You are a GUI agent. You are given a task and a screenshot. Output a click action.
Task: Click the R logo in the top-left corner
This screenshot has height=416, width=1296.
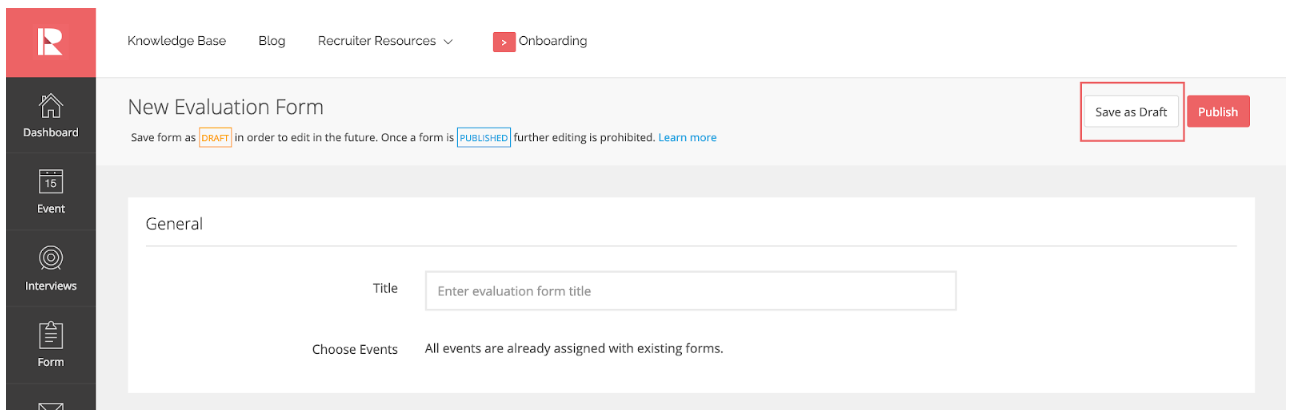pyautogui.click(x=50, y=41)
